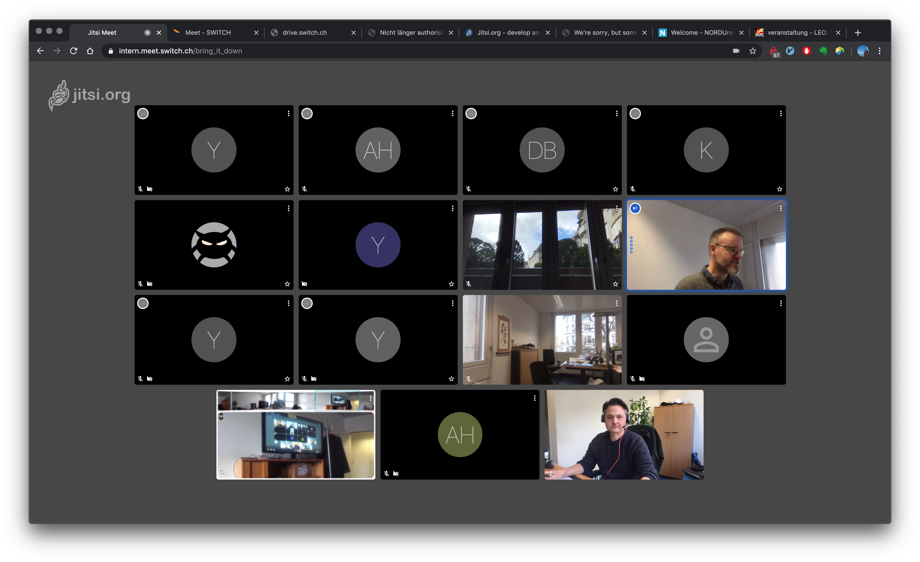This screenshot has height=562, width=920.
Task: Open the three-dot menu on the DB tile
Action: coord(617,114)
